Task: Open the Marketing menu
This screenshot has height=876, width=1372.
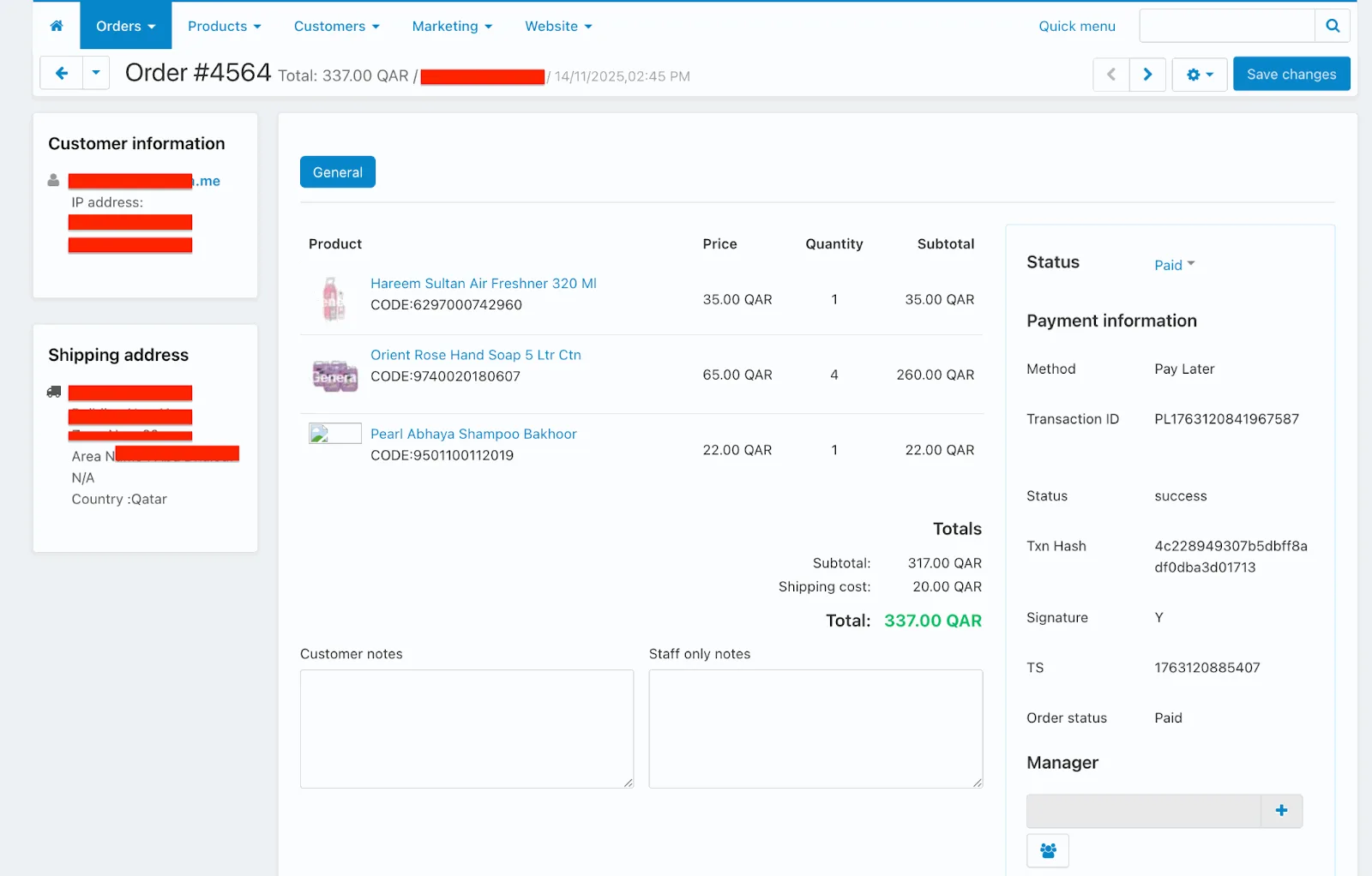Action: pyautogui.click(x=453, y=26)
